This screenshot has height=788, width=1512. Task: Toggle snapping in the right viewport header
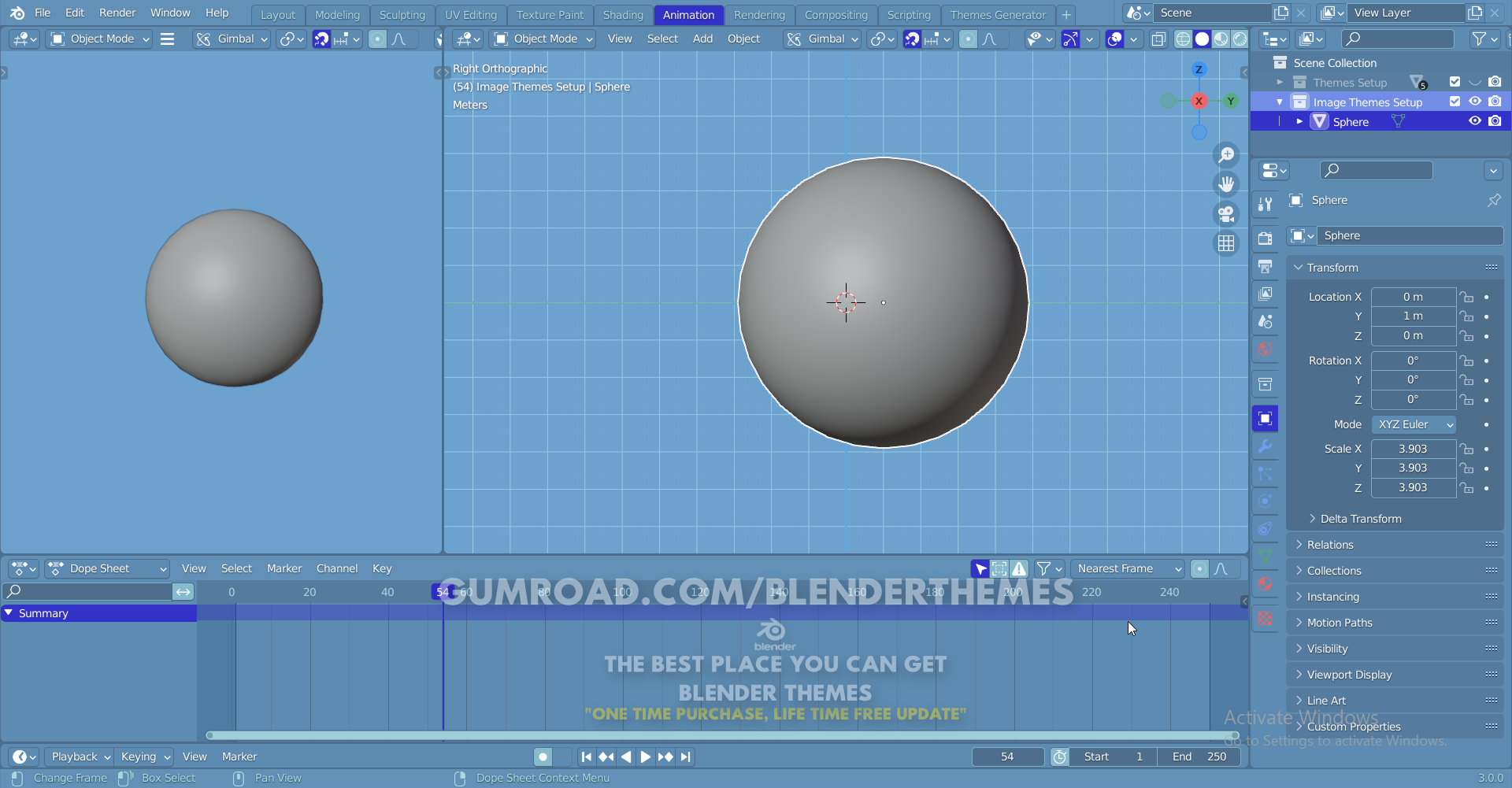912,39
